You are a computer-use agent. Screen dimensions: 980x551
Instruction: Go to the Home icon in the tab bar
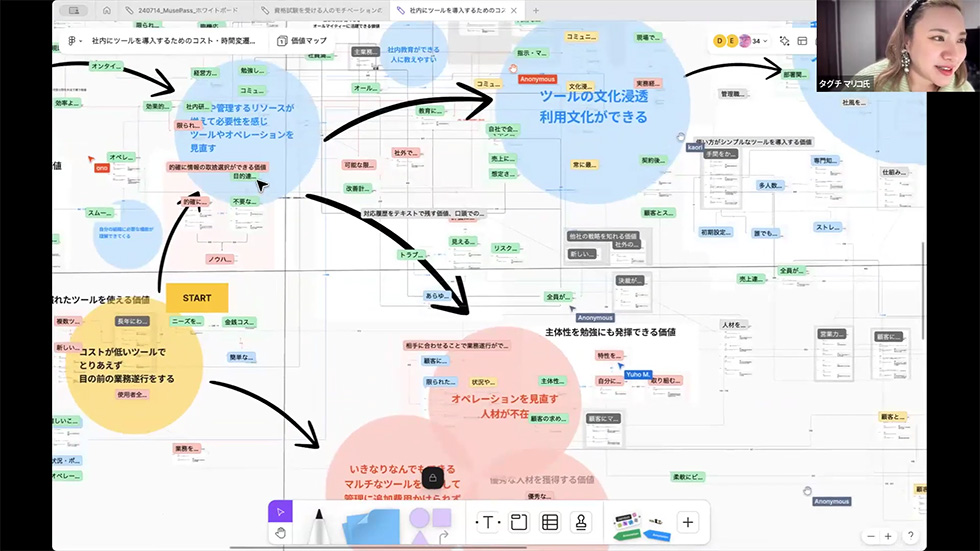coord(107,11)
